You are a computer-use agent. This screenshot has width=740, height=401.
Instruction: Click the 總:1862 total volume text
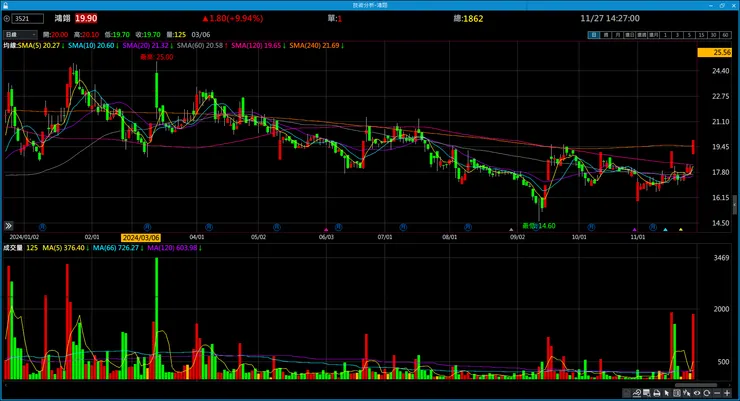click(x=468, y=19)
